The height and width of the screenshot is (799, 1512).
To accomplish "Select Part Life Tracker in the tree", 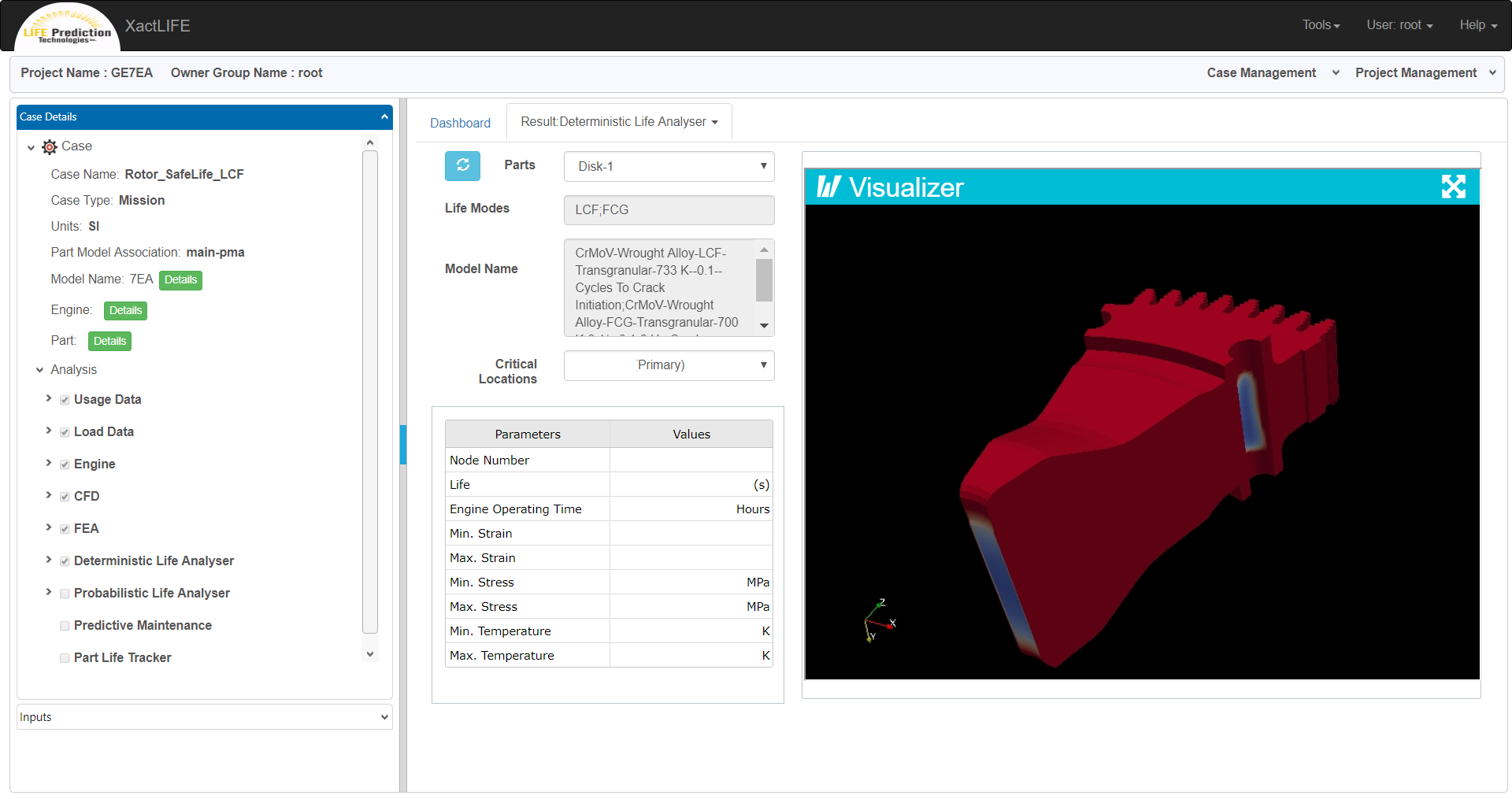I will click(x=122, y=658).
